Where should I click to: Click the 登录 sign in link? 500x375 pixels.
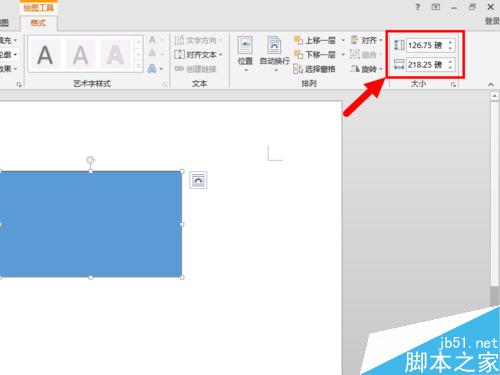click(x=492, y=21)
